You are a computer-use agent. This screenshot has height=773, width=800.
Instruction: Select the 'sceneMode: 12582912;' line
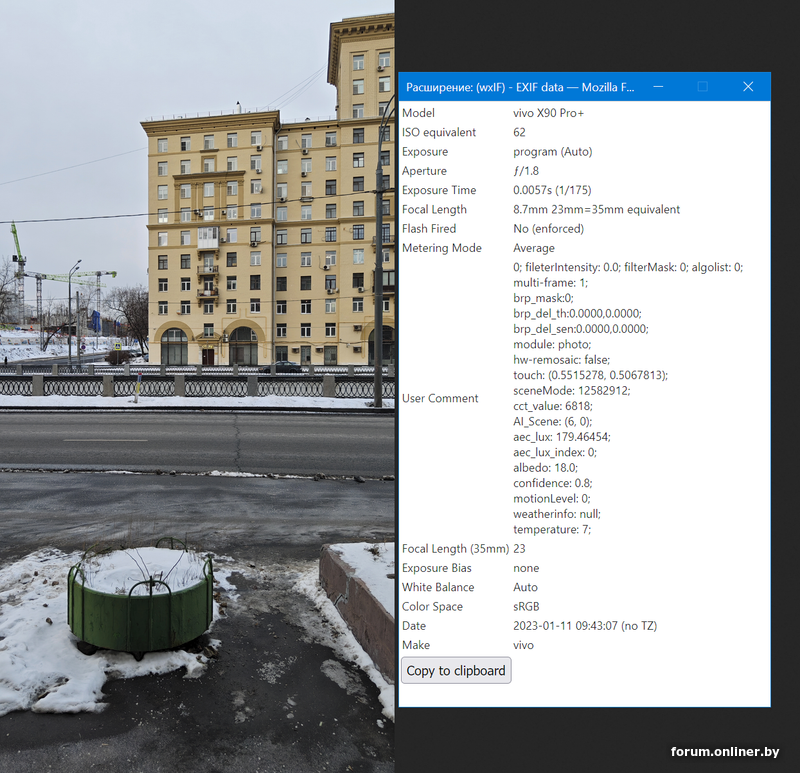point(572,390)
